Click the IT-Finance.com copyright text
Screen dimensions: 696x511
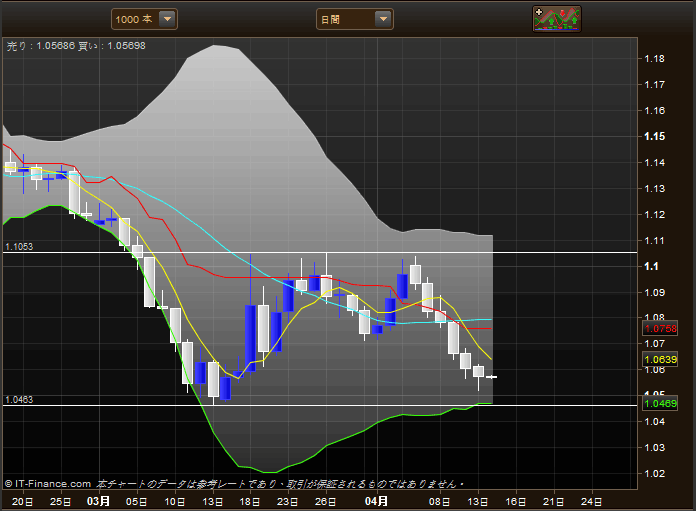[47, 484]
